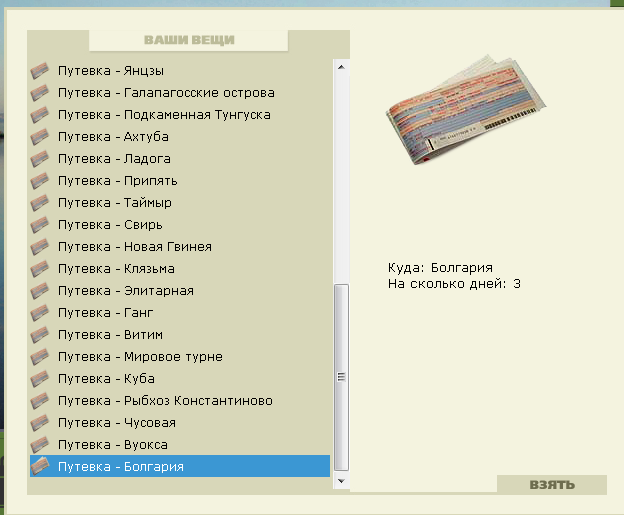This screenshot has width=624, height=515.
Task: Click the ticket icon beside Новая Гвинея
Action: pos(39,247)
